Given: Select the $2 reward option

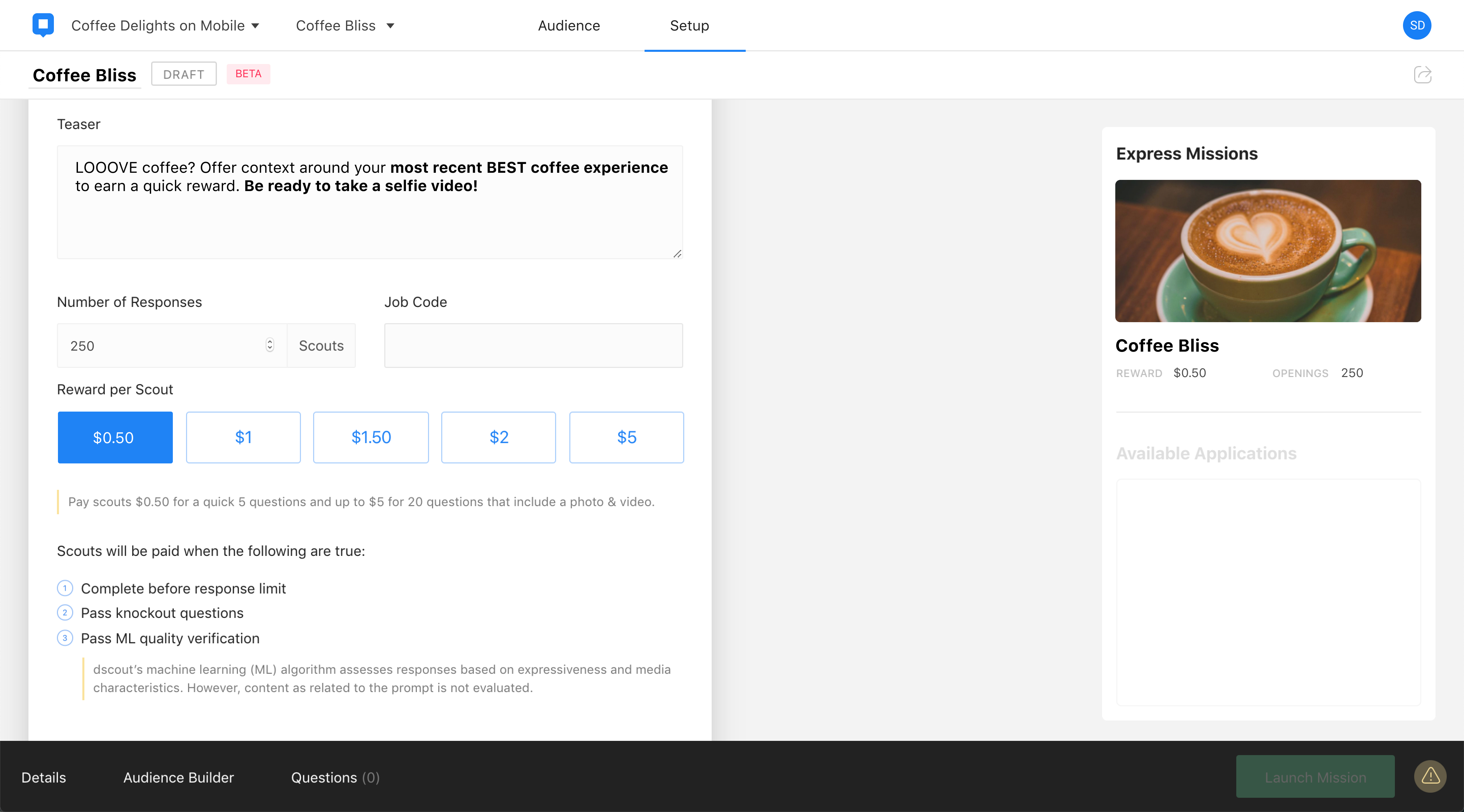Looking at the screenshot, I should [x=499, y=438].
